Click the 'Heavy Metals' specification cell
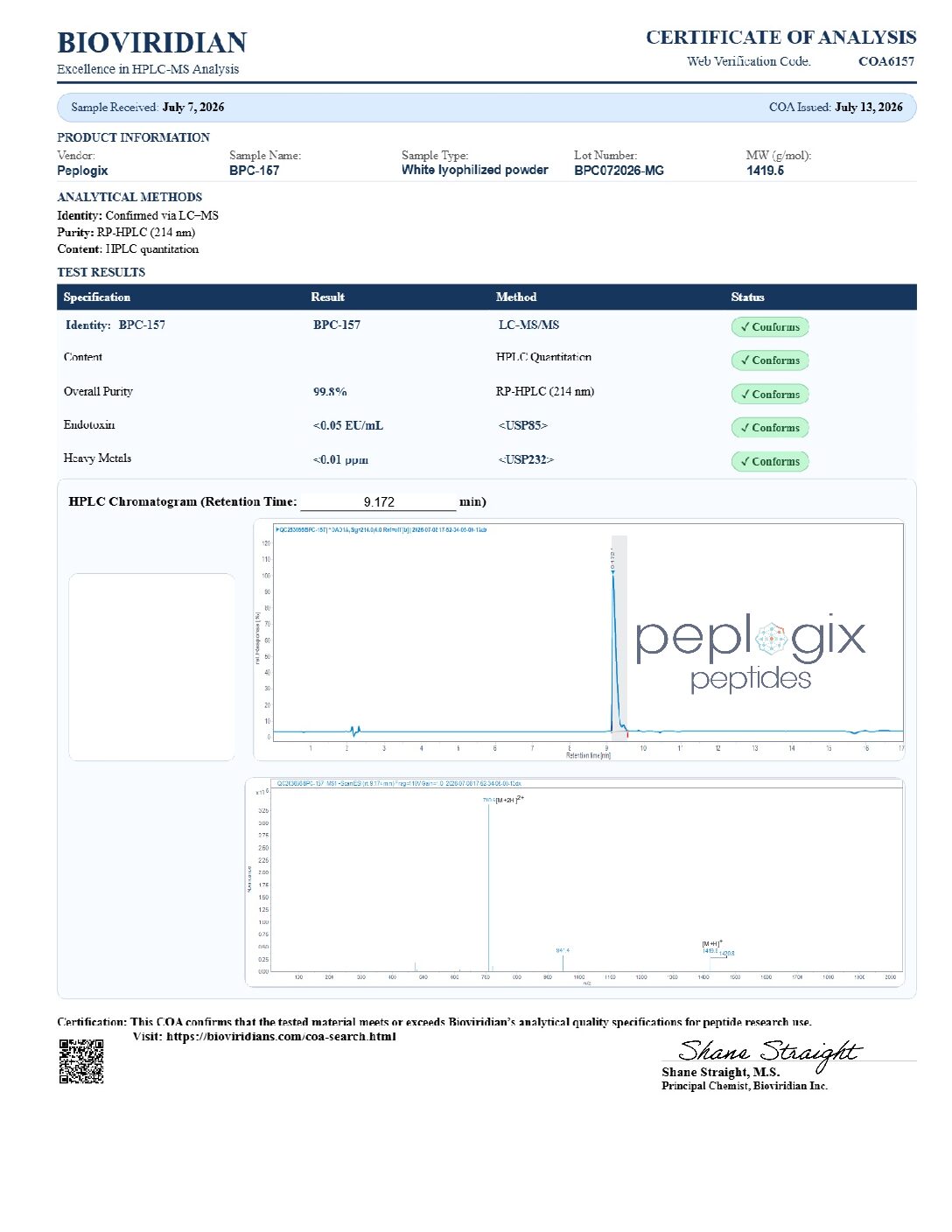The image size is (952, 1232). (x=97, y=458)
